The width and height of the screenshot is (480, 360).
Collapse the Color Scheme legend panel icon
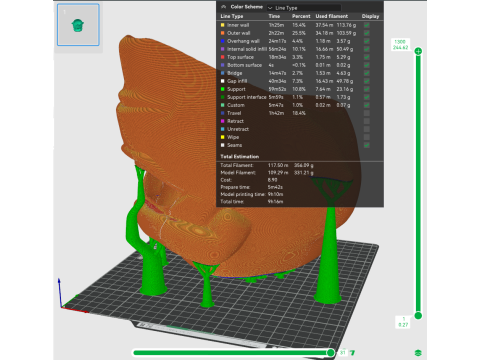pos(224,7)
